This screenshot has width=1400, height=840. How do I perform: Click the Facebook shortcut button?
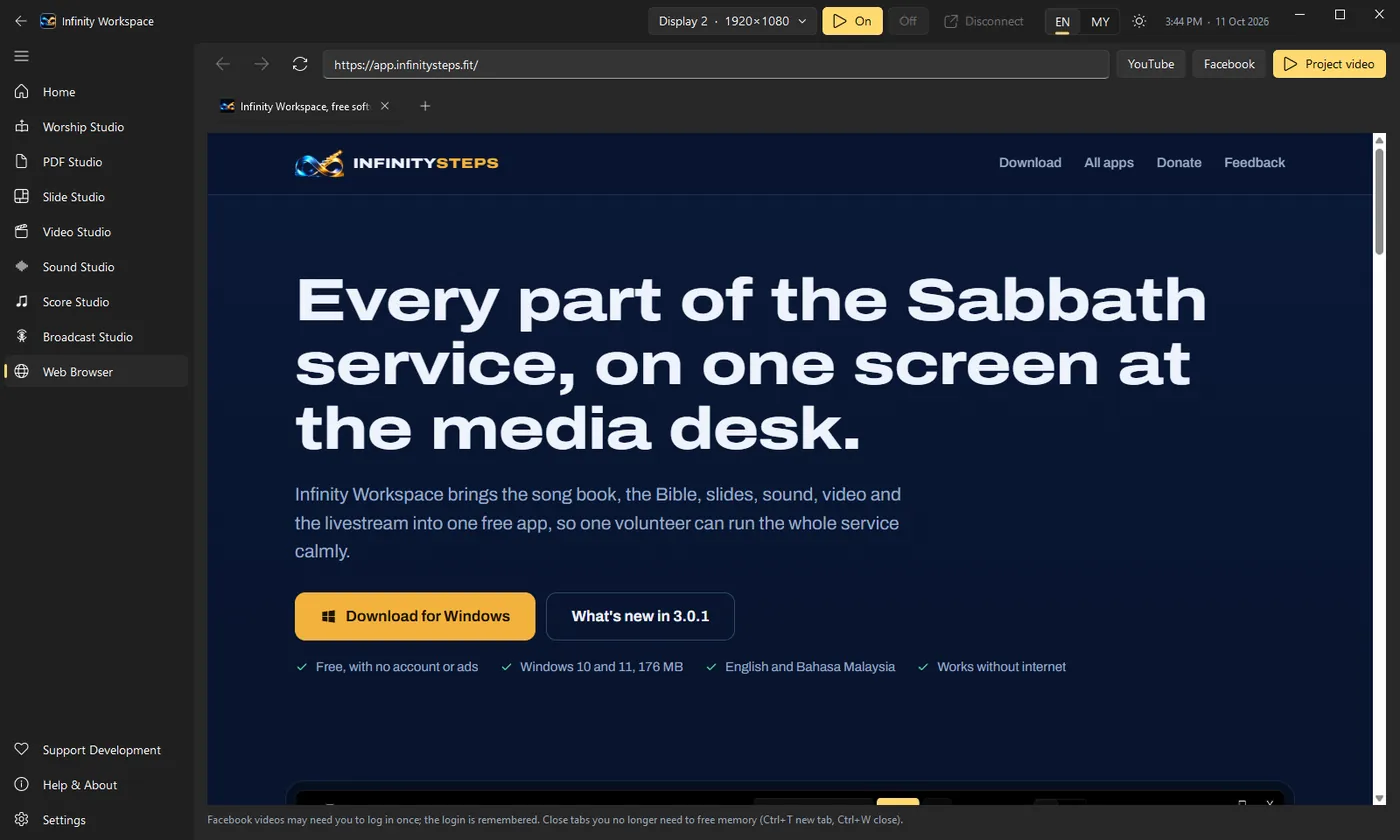(x=1229, y=64)
